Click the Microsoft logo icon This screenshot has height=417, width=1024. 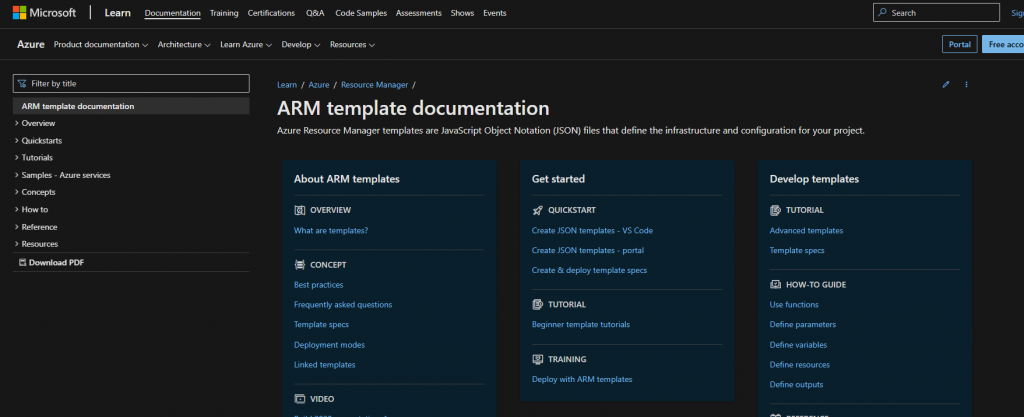[19, 13]
